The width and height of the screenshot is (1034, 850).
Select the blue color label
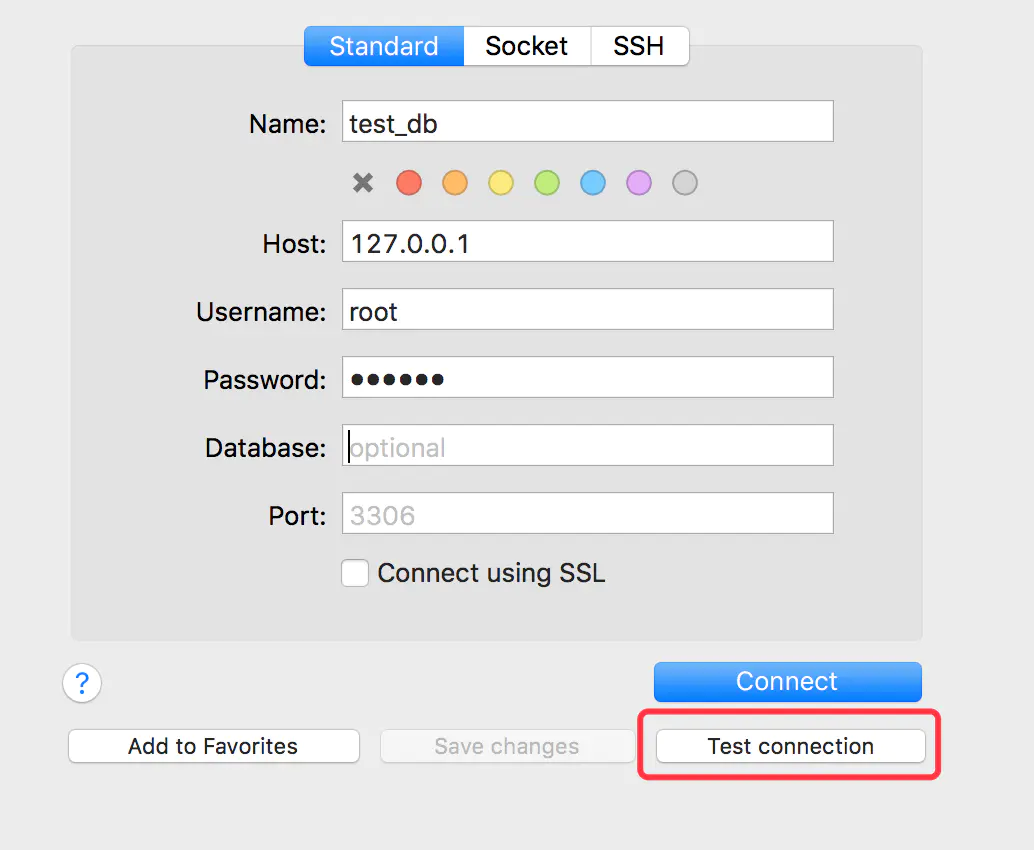[593, 183]
